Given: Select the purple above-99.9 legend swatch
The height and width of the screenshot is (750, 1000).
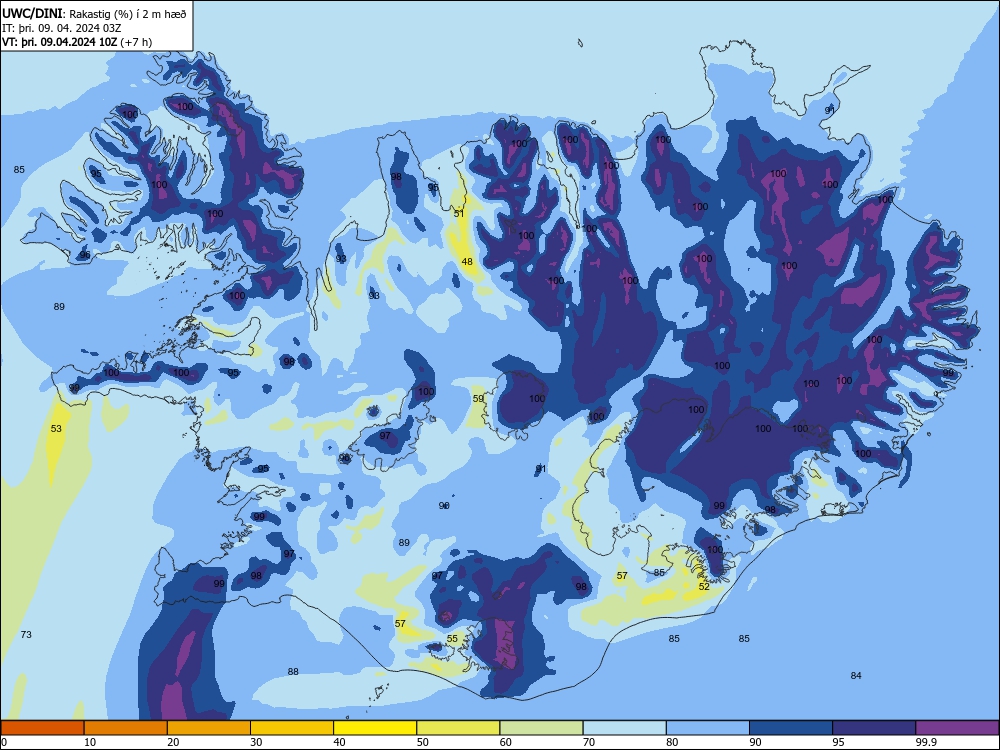Looking at the screenshot, I should coord(957,728).
